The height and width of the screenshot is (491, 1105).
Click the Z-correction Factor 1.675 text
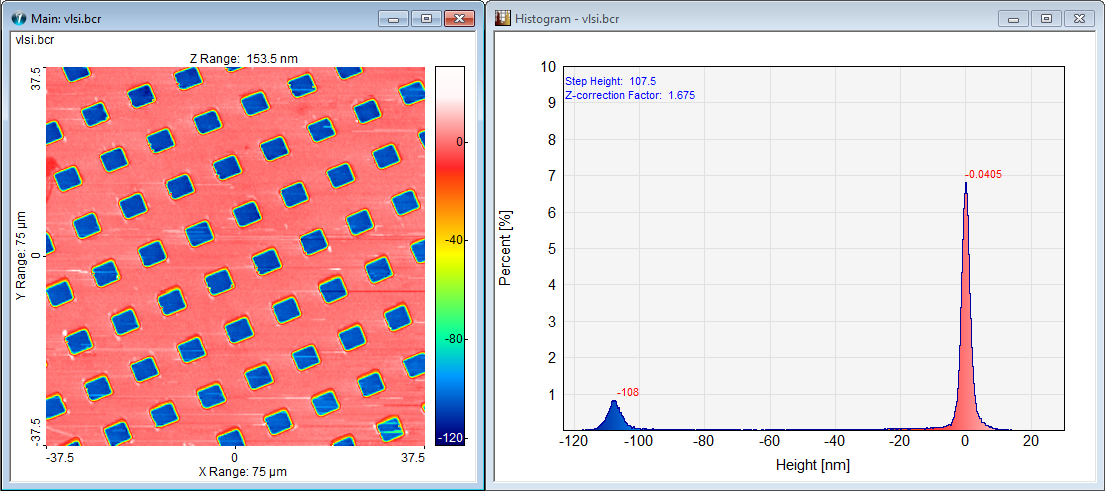(x=630, y=95)
